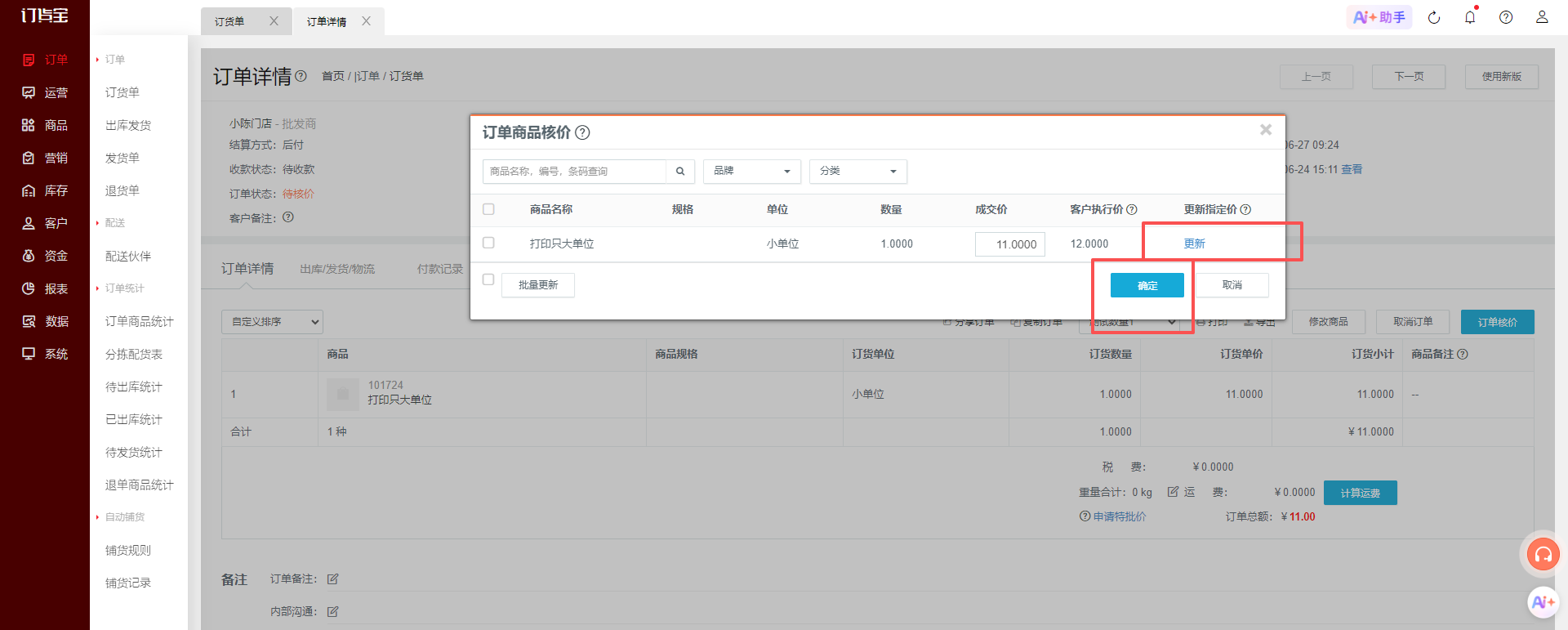The image size is (1568, 630).
Task: Click the 计算运费 button
Action: (1360, 493)
